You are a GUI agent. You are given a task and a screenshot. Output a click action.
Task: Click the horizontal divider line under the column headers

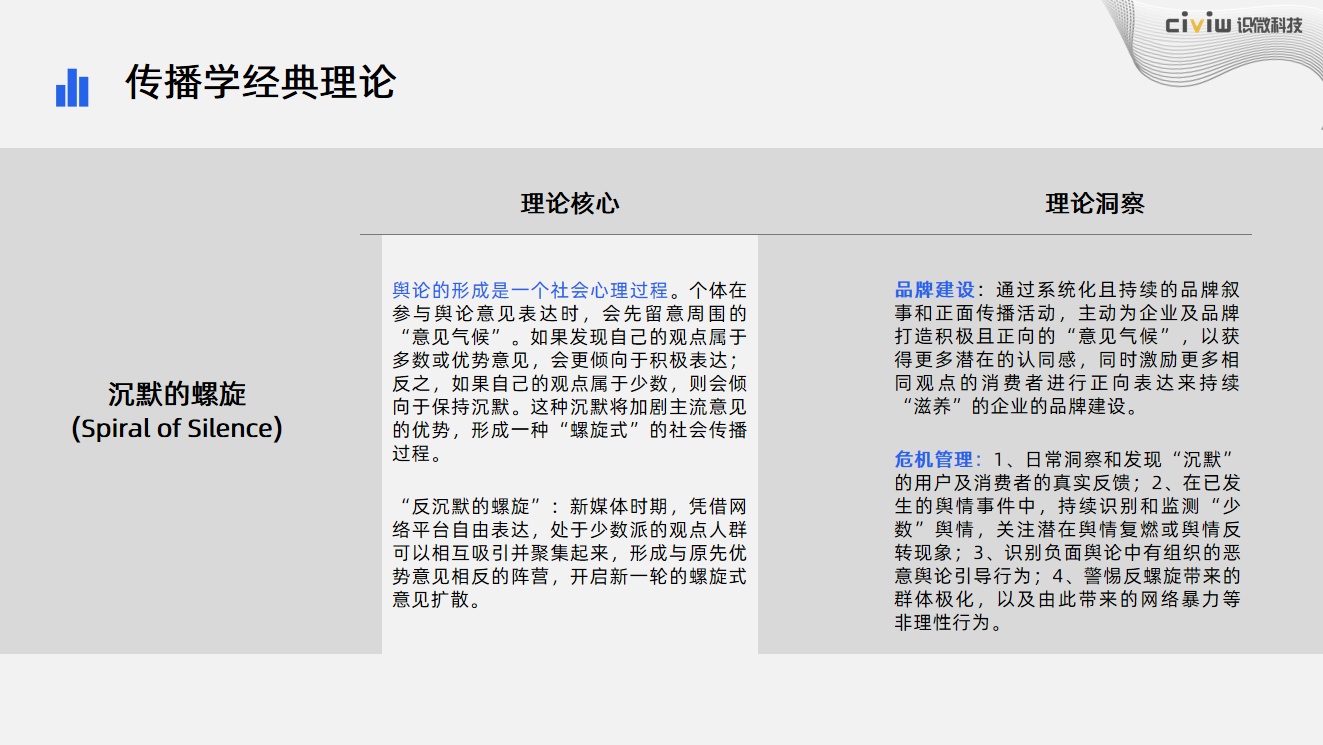[805, 235]
